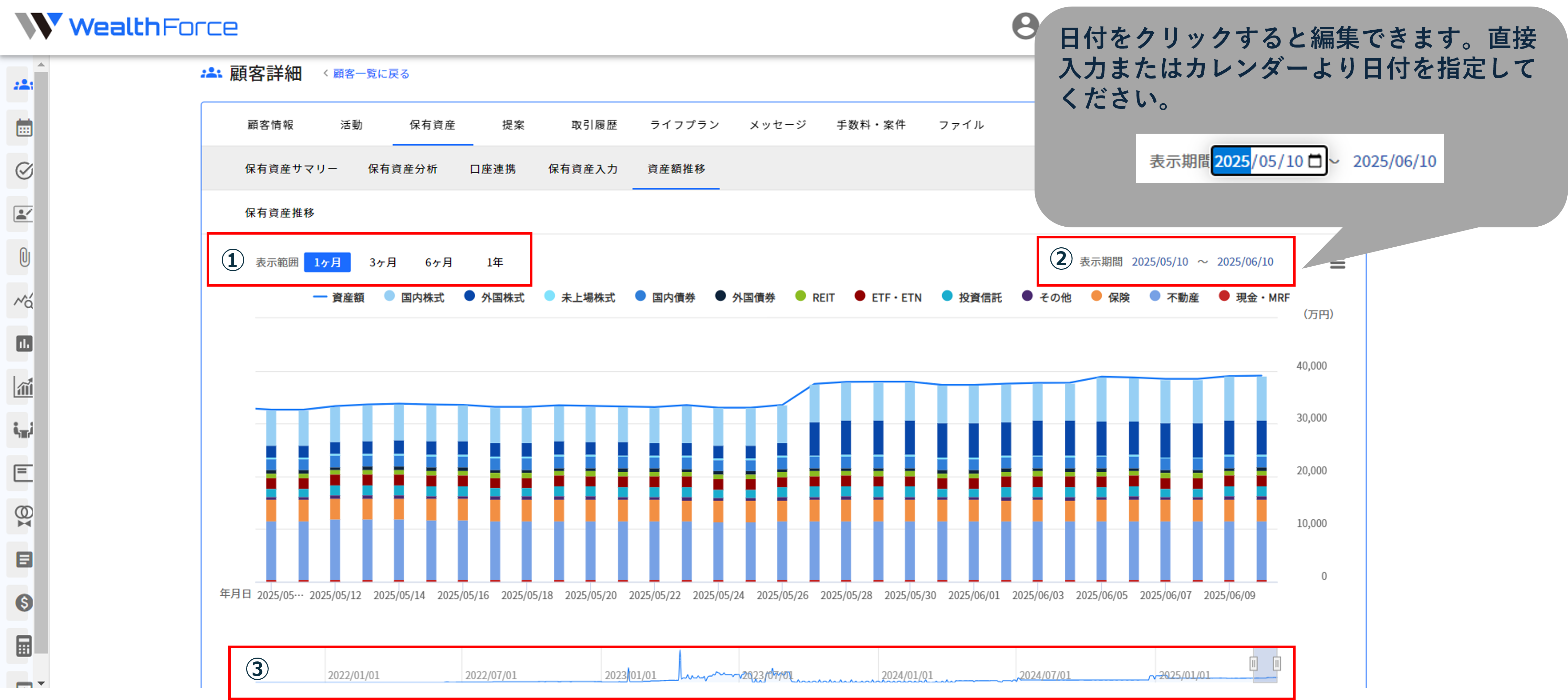Screen dimensions: 1568x700
Task: Toggle 未上場株式 legend series
Action: pyautogui.click(x=580, y=297)
